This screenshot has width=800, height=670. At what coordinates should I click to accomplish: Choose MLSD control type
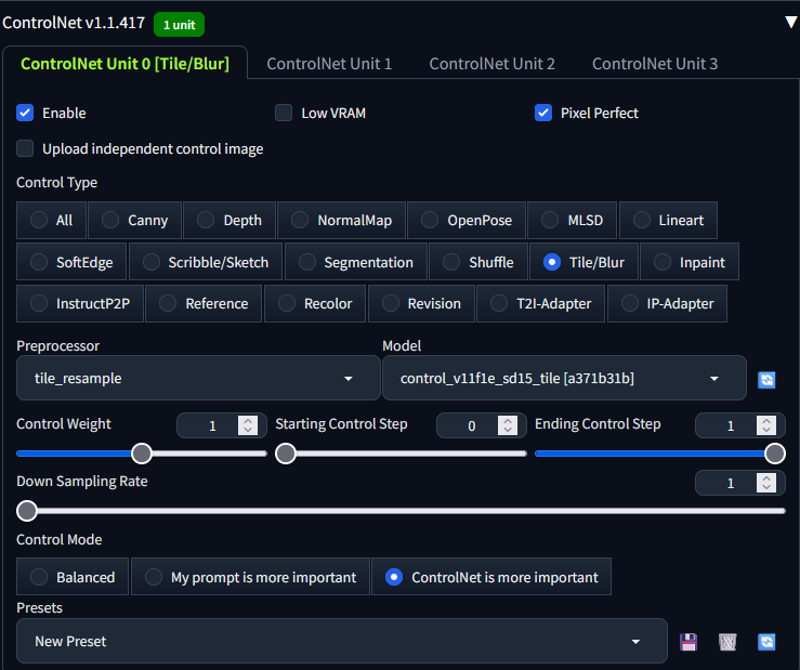(572, 220)
